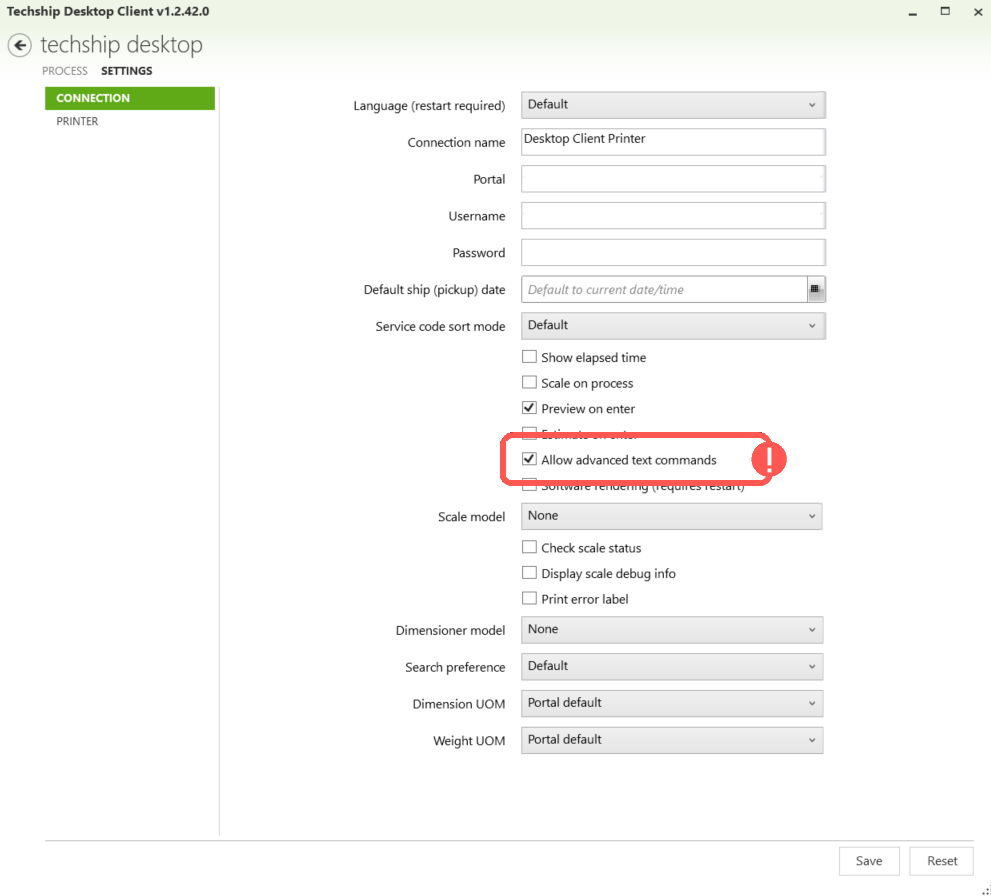Open Service code sort mode dropdown

coord(673,326)
